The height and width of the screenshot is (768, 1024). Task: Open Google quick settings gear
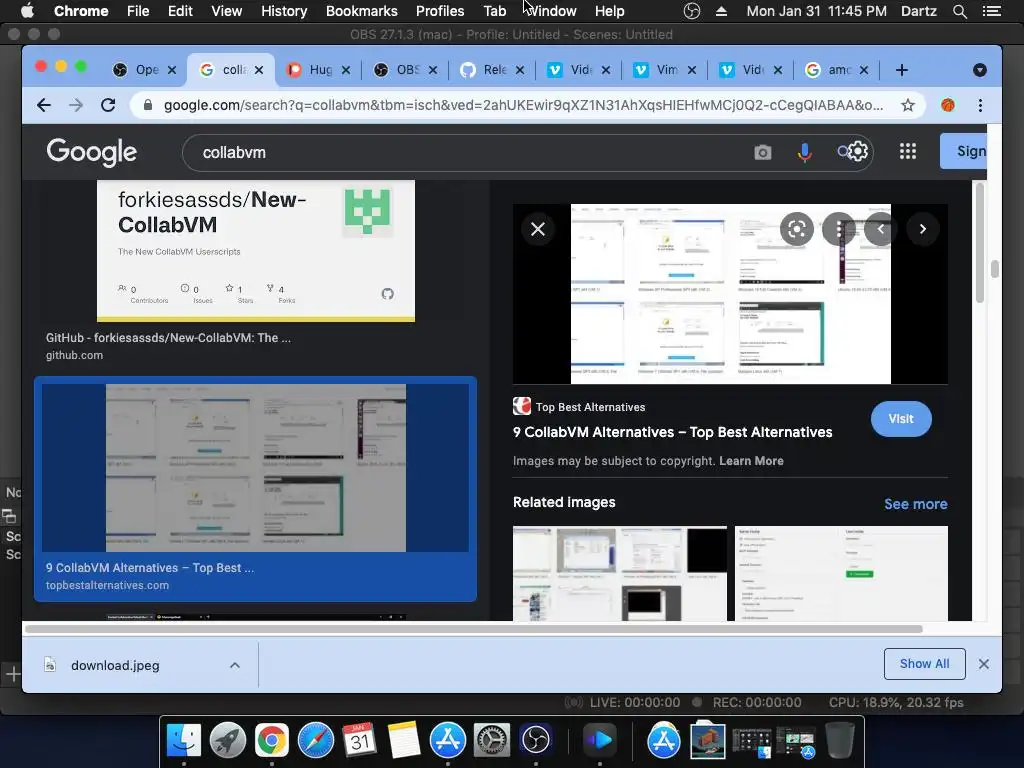(x=858, y=152)
